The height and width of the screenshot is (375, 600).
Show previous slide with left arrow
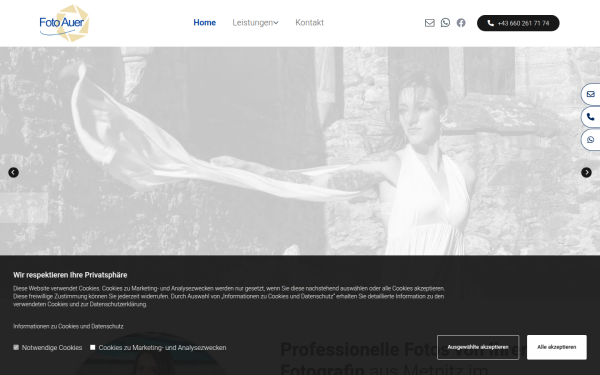coord(13,173)
